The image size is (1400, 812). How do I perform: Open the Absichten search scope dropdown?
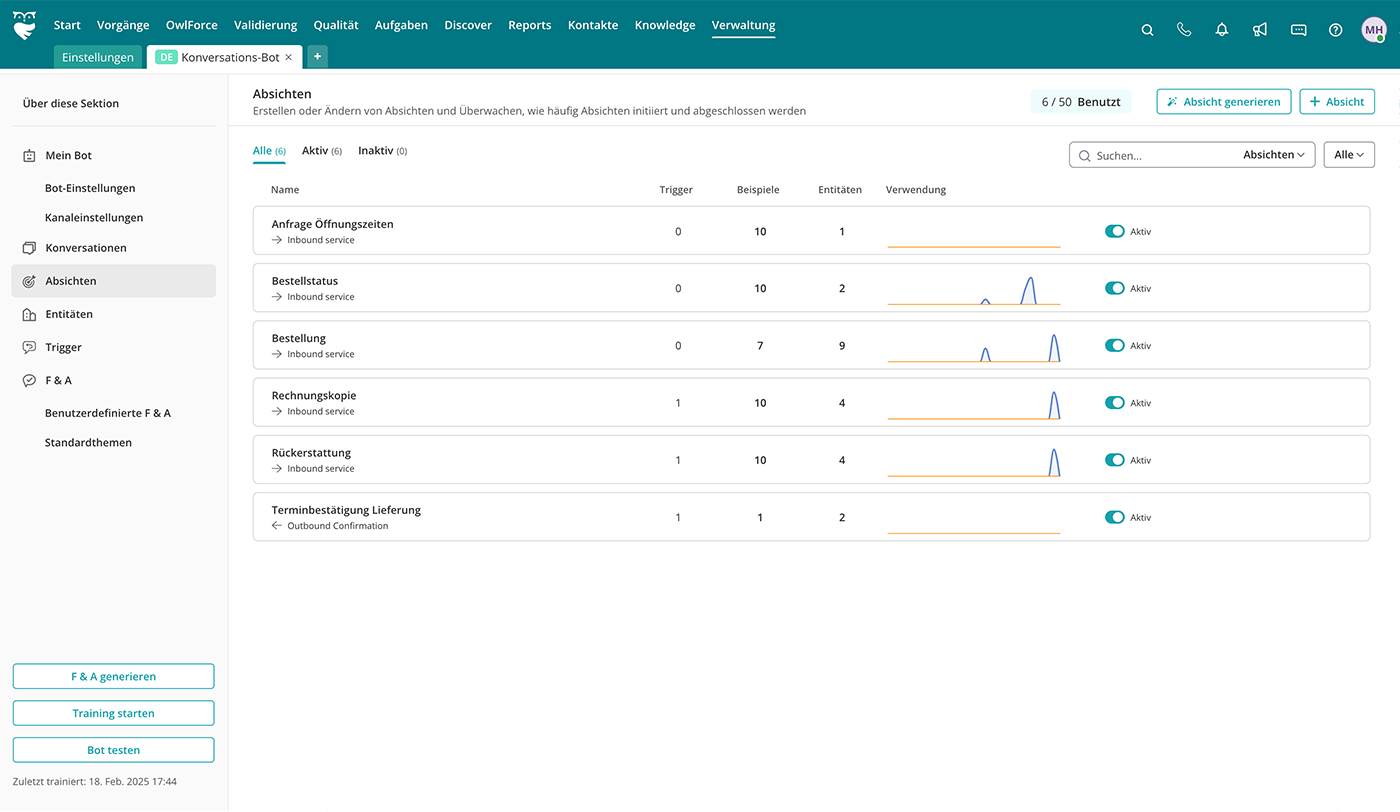(x=1274, y=155)
